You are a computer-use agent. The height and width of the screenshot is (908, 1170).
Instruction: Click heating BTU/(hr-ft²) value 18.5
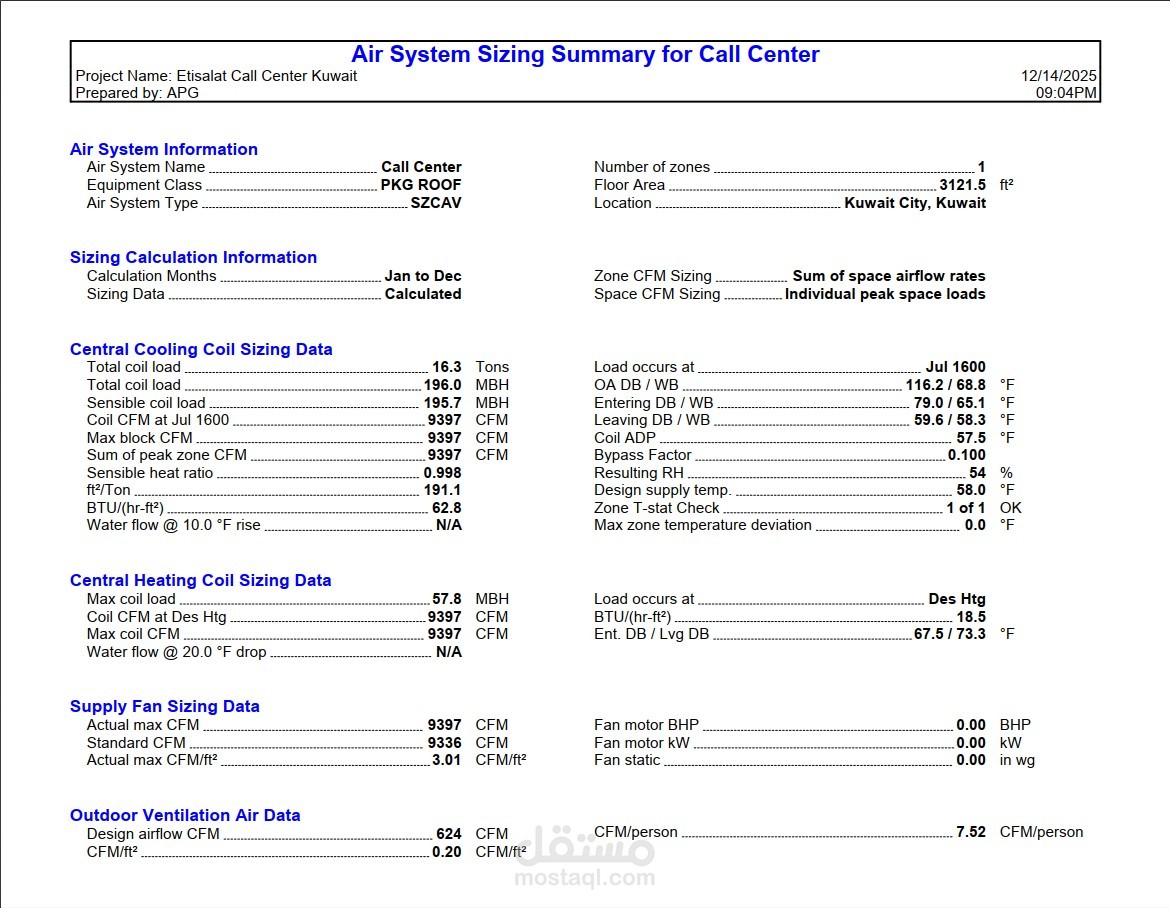(971, 617)
